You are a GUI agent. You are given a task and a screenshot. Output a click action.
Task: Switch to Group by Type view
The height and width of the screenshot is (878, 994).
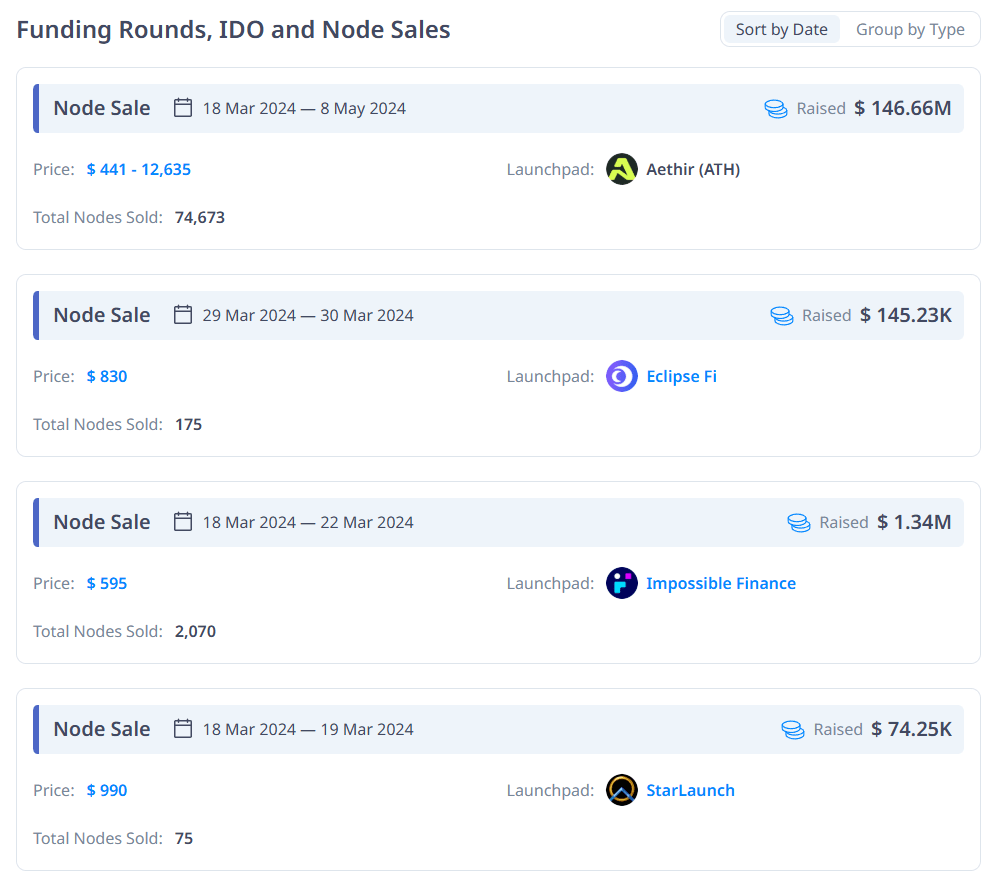coord(910,29)
